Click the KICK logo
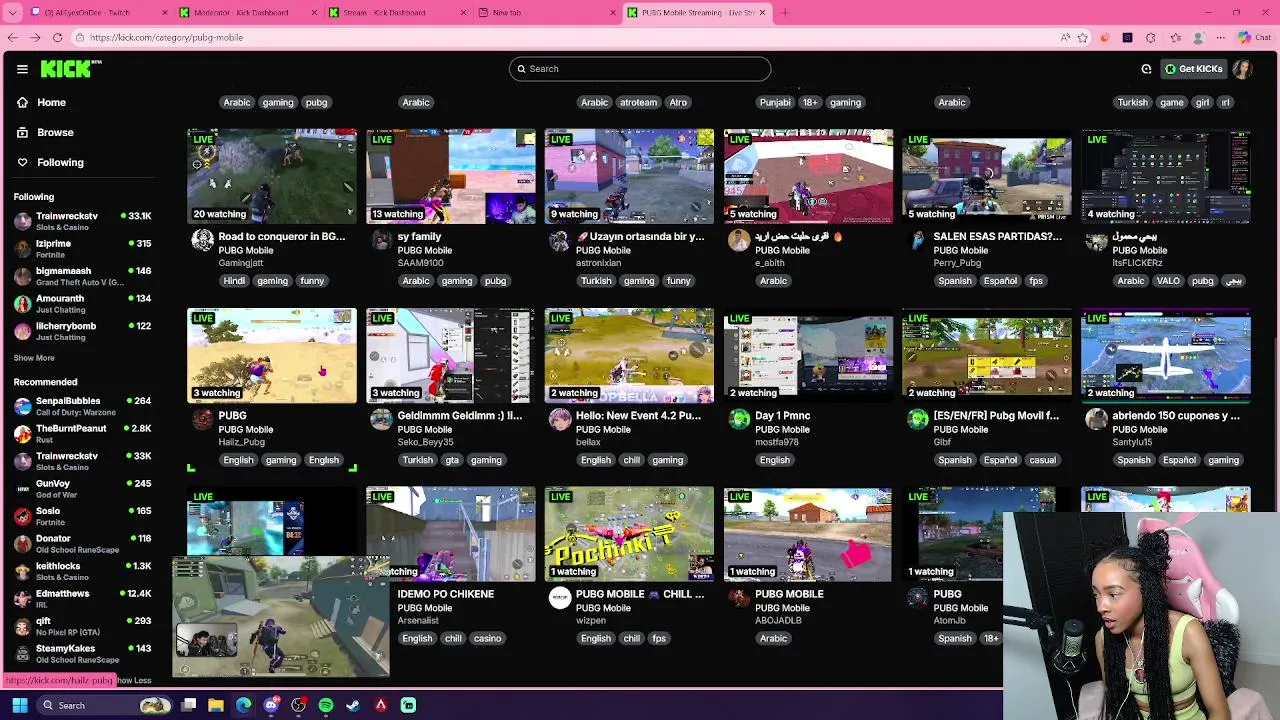Image resolution: width=1280 pixels, height=720 pixels. [70, 69]
